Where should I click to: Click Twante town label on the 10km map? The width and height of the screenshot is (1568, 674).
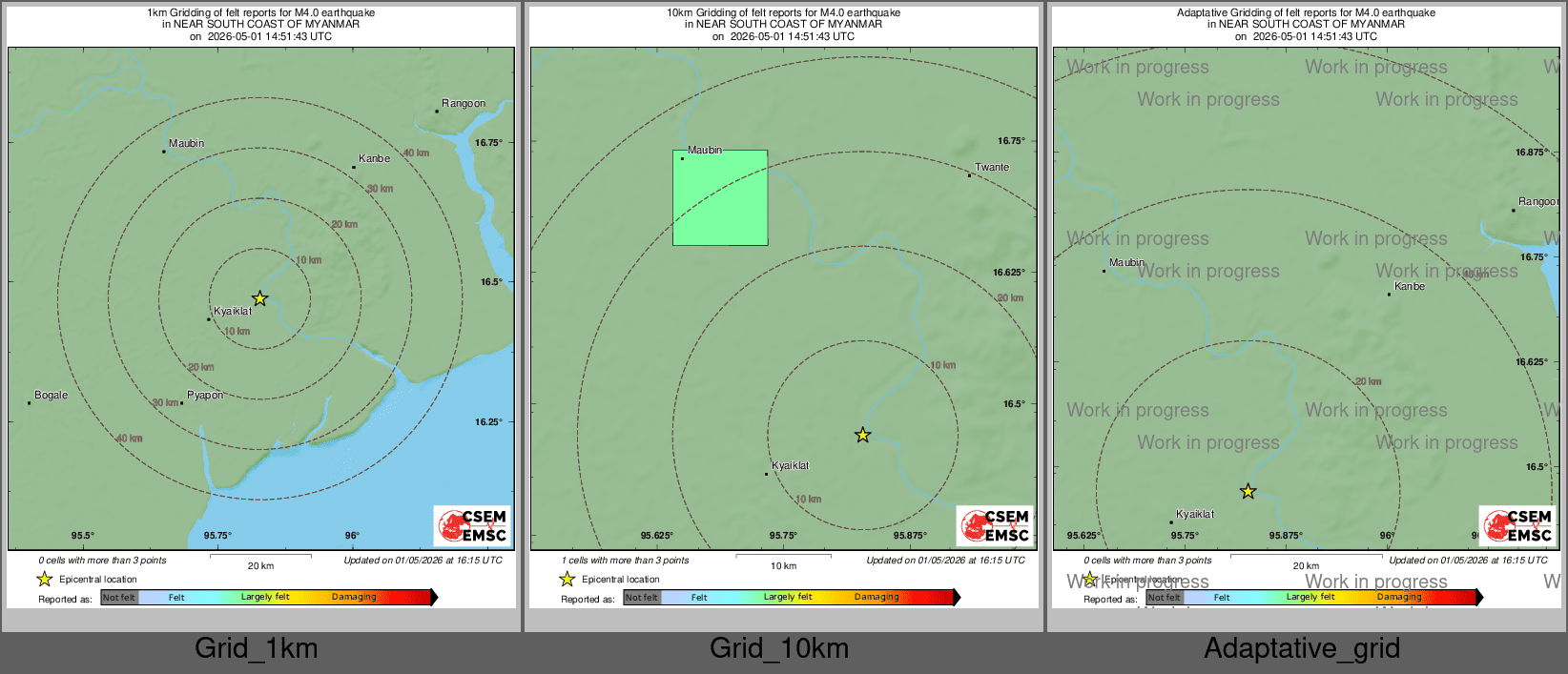pos(992,167)
